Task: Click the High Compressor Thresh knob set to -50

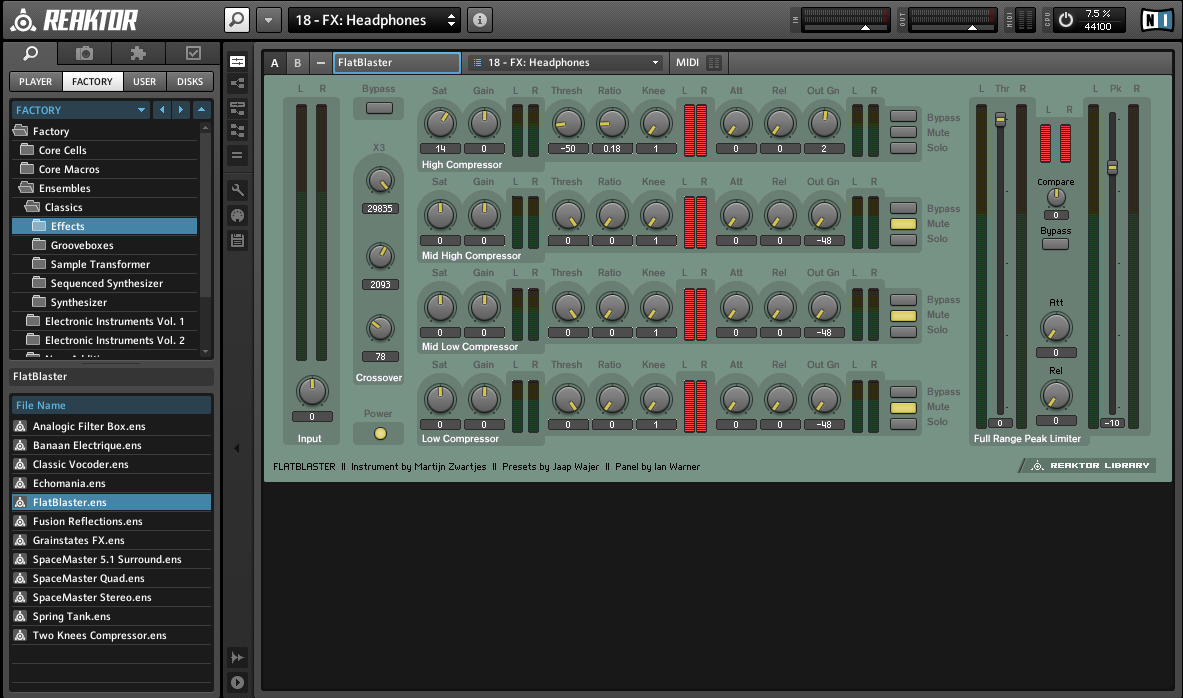Action: pyautogui.click(x=567, y=124)
